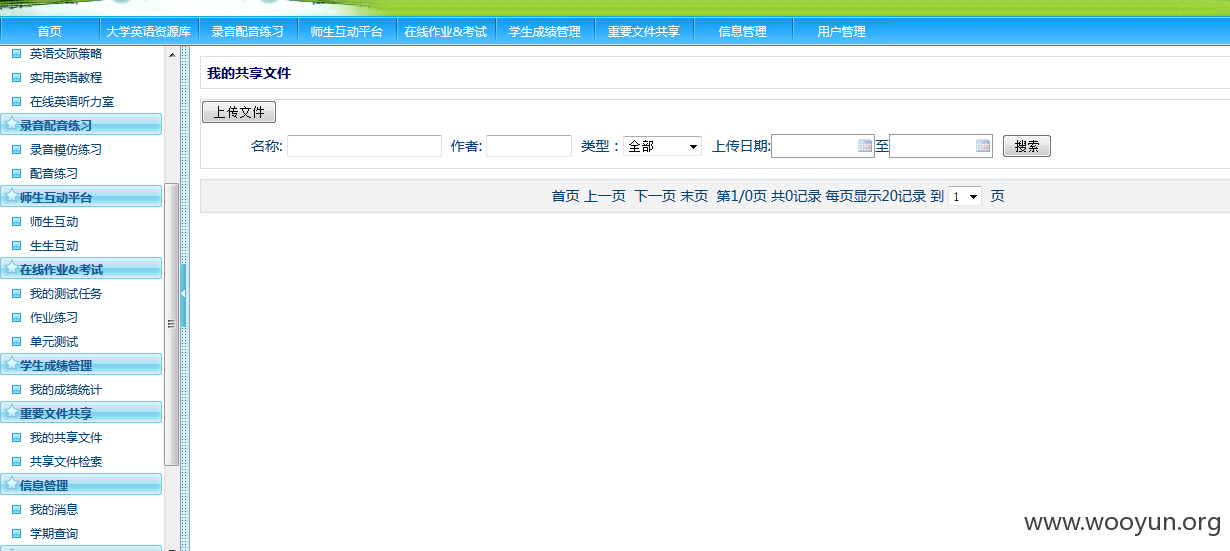Viewport: 1230px width, 551px height.
Task: Collapse sidebar with splitter arrow handle
Action: coord(184,293)
